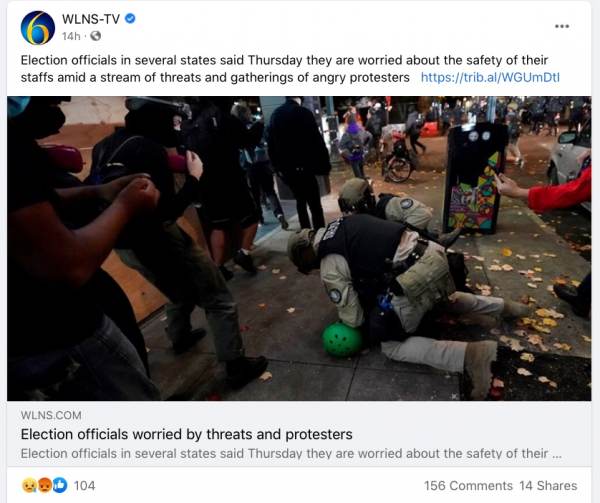Expand the 156 Comments section
Viewport: 600px width, 503px height.
pyautogui.click(x=468, y=485)
